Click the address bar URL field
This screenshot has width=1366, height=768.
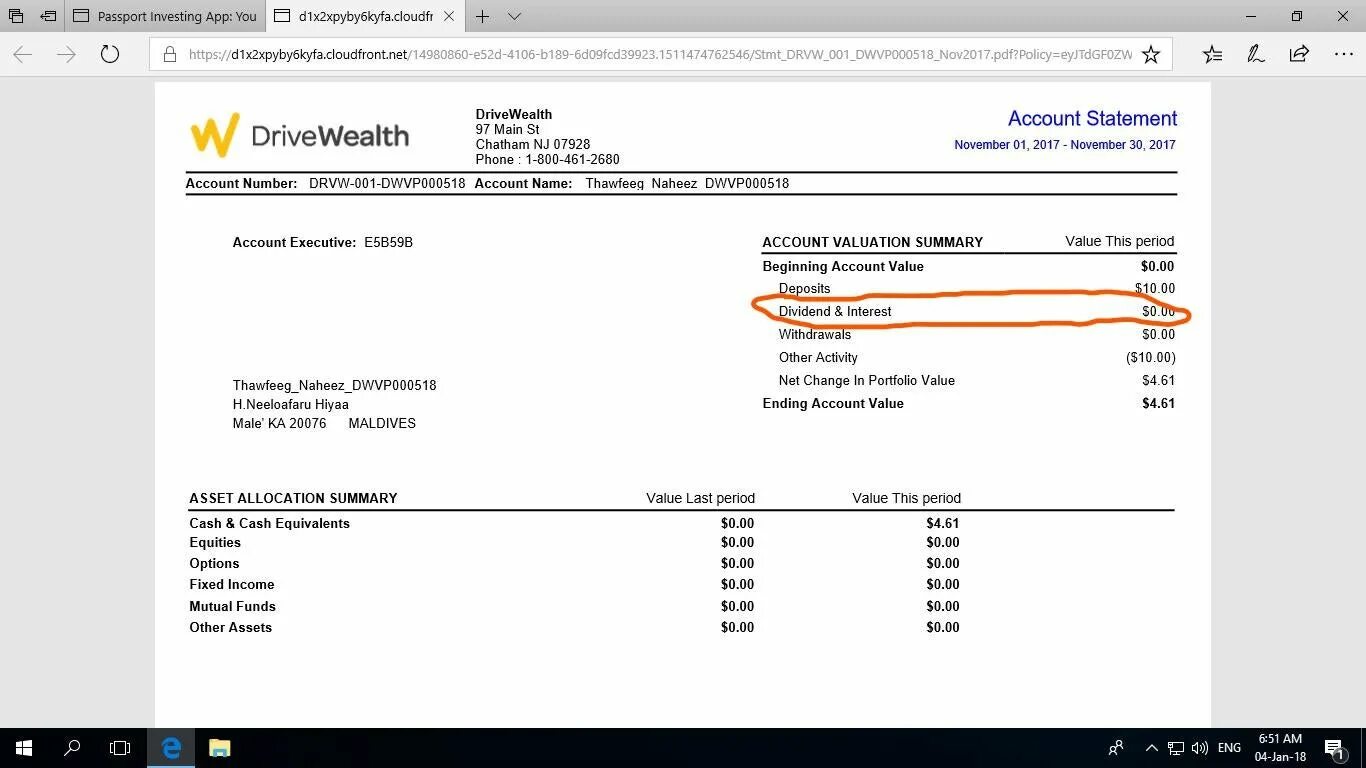point(660,54)
